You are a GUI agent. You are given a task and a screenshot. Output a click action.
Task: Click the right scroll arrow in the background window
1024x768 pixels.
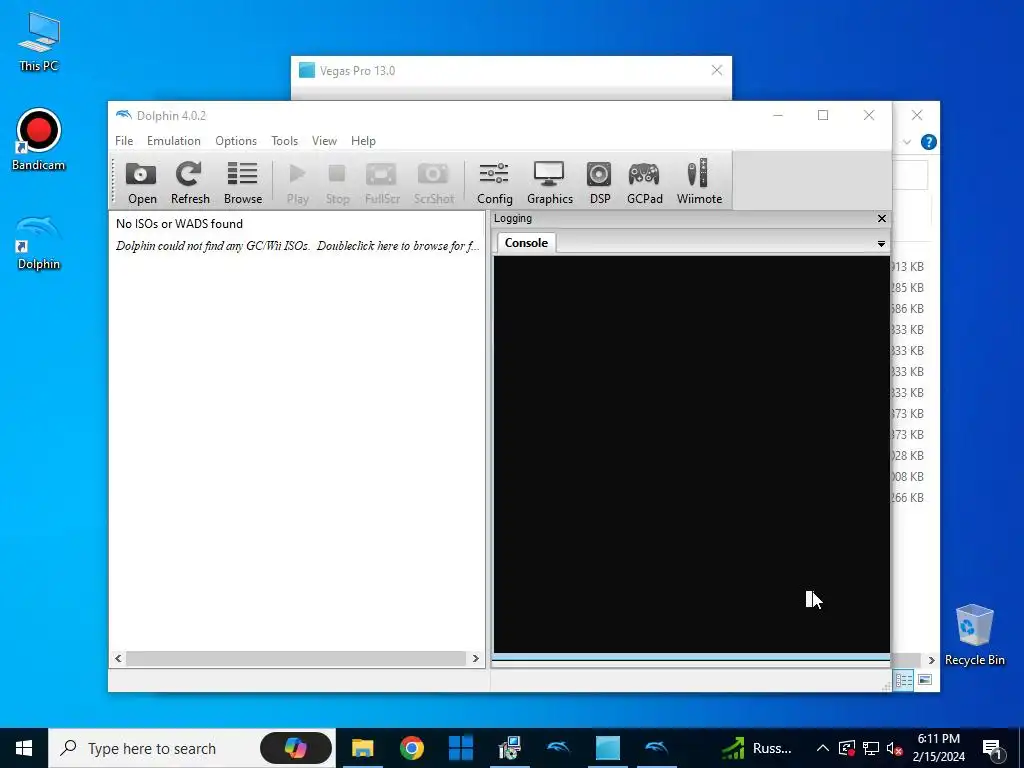pyautogui.click(x=931, y=660)
